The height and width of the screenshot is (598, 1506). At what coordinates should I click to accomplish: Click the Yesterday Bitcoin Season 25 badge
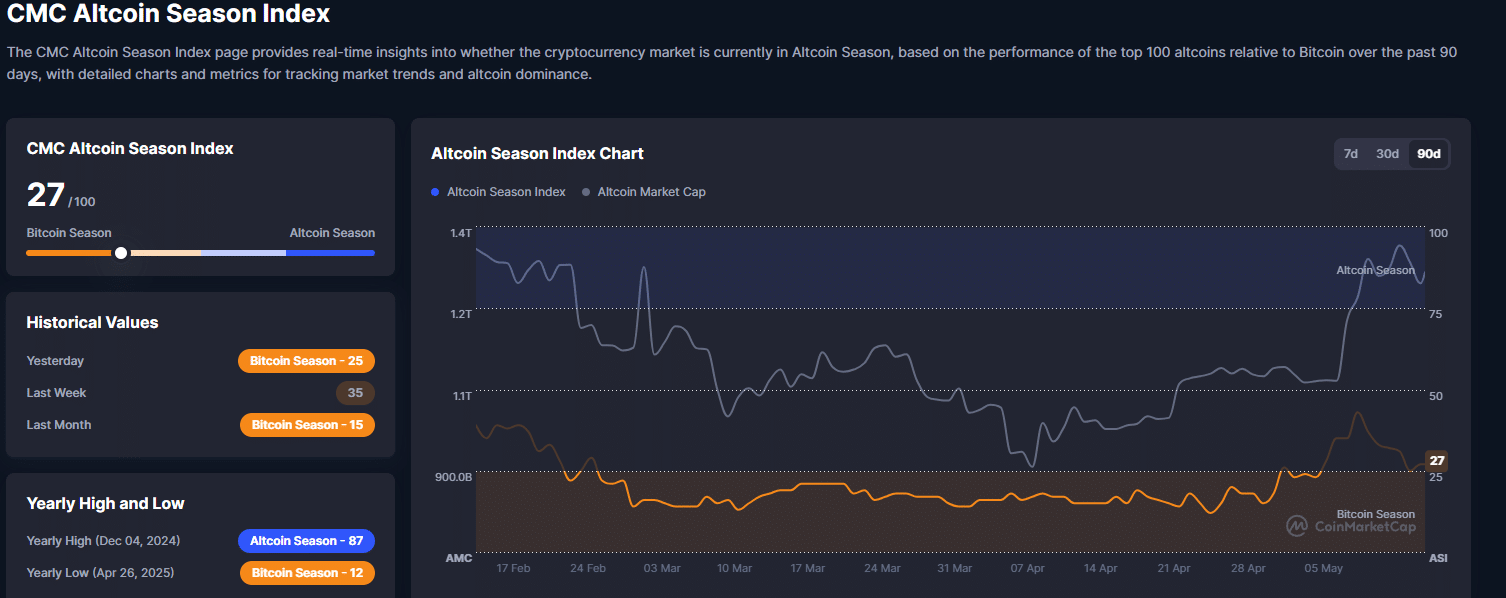(306, 361)
